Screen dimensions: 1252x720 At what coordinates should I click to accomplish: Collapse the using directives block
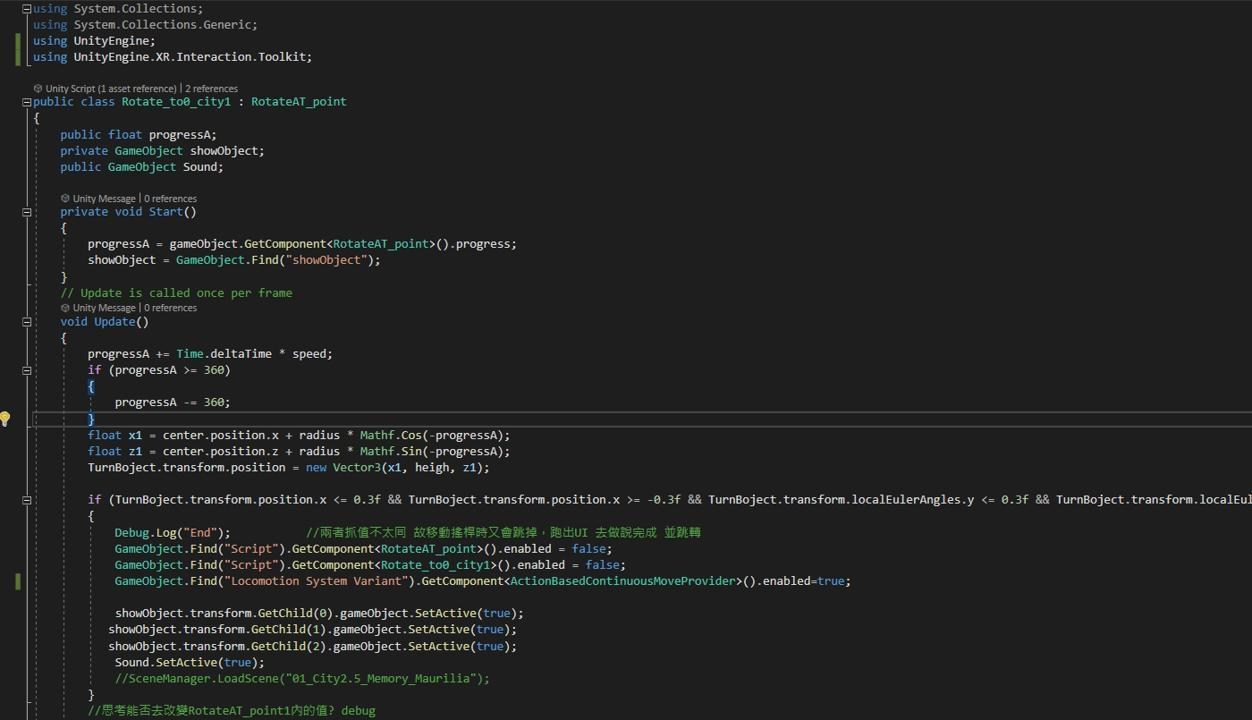pos(26,8)
